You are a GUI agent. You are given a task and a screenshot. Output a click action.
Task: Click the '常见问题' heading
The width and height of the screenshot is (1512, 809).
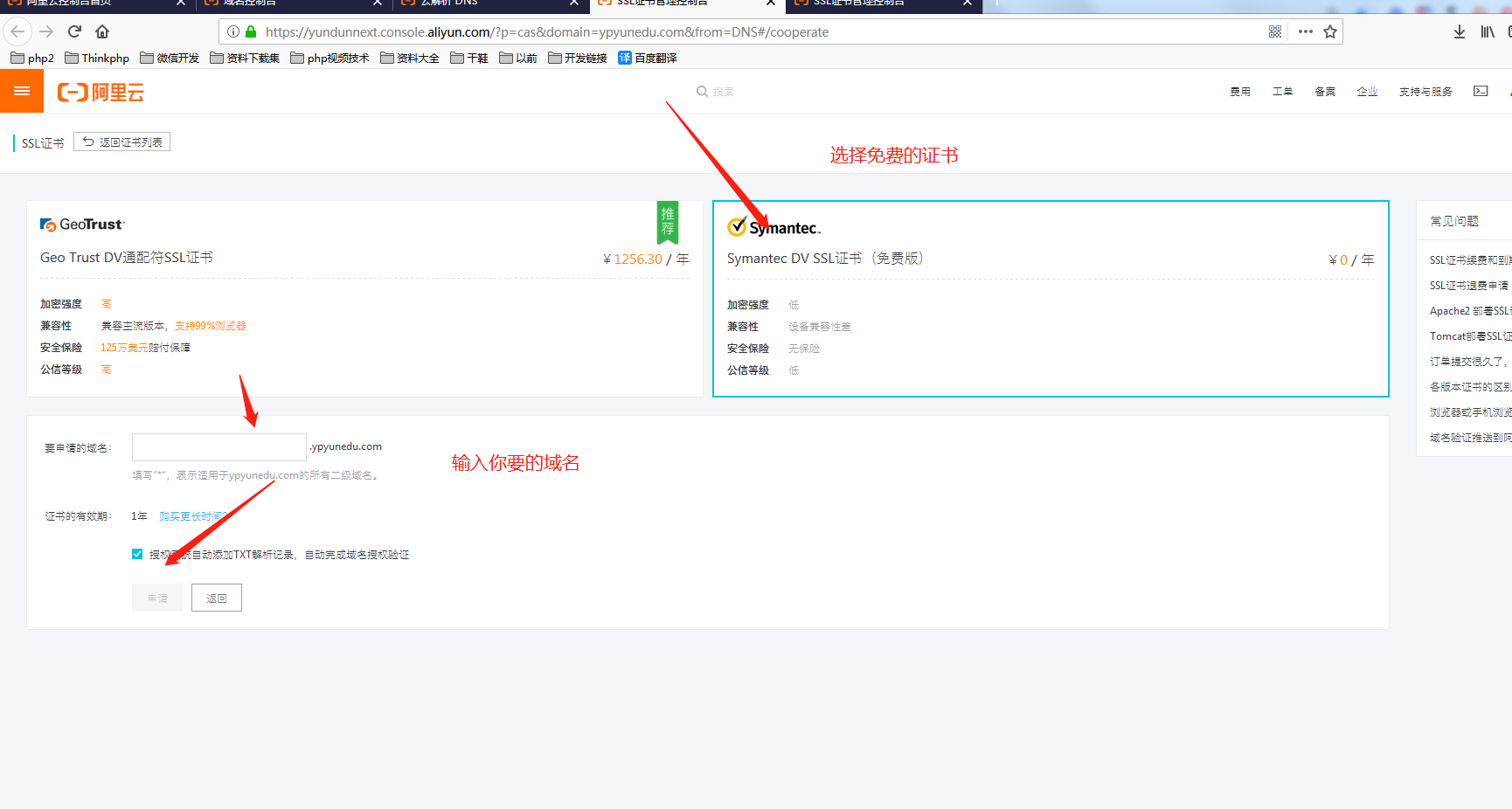[x=1454, y=221]
